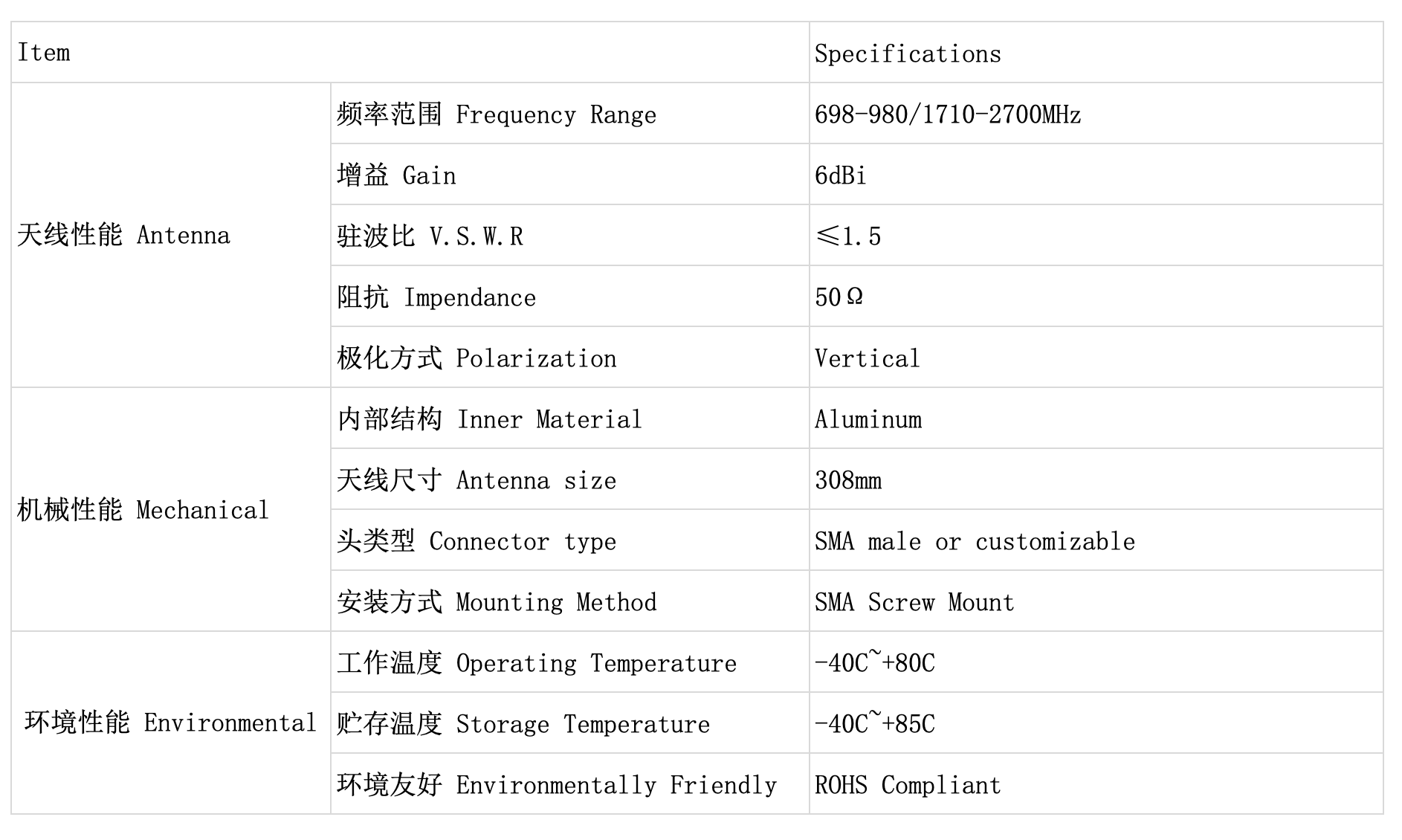The image size is (1402, 840).
Task: Select the Impendance label cell
Action: pyautogui.click(x=569, y=297)
